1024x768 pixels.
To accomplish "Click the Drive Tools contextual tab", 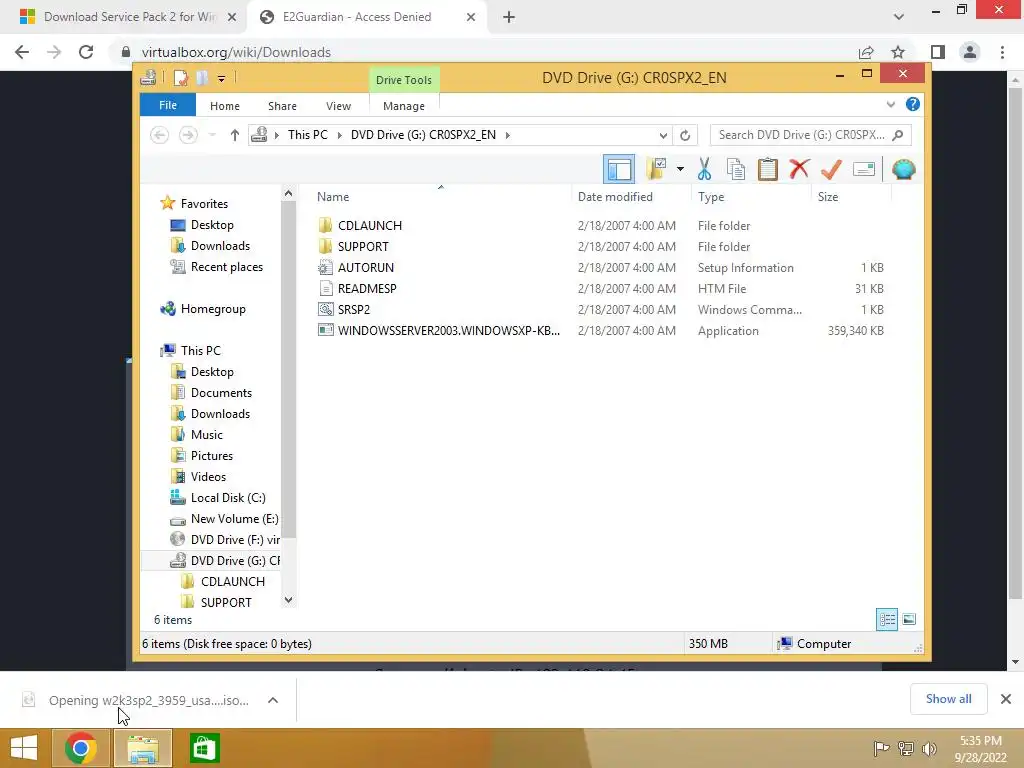I will pos(404,80).
